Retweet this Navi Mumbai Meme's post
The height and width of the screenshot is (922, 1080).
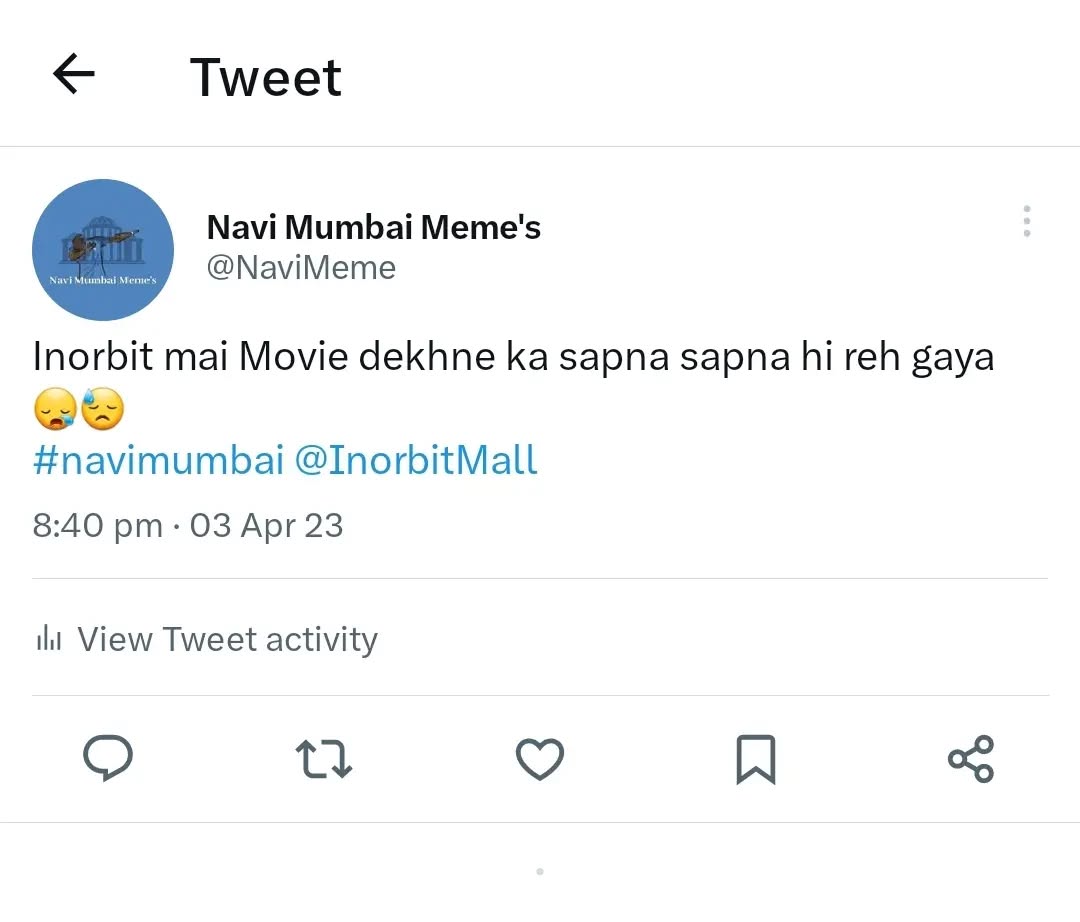(324, 759)
